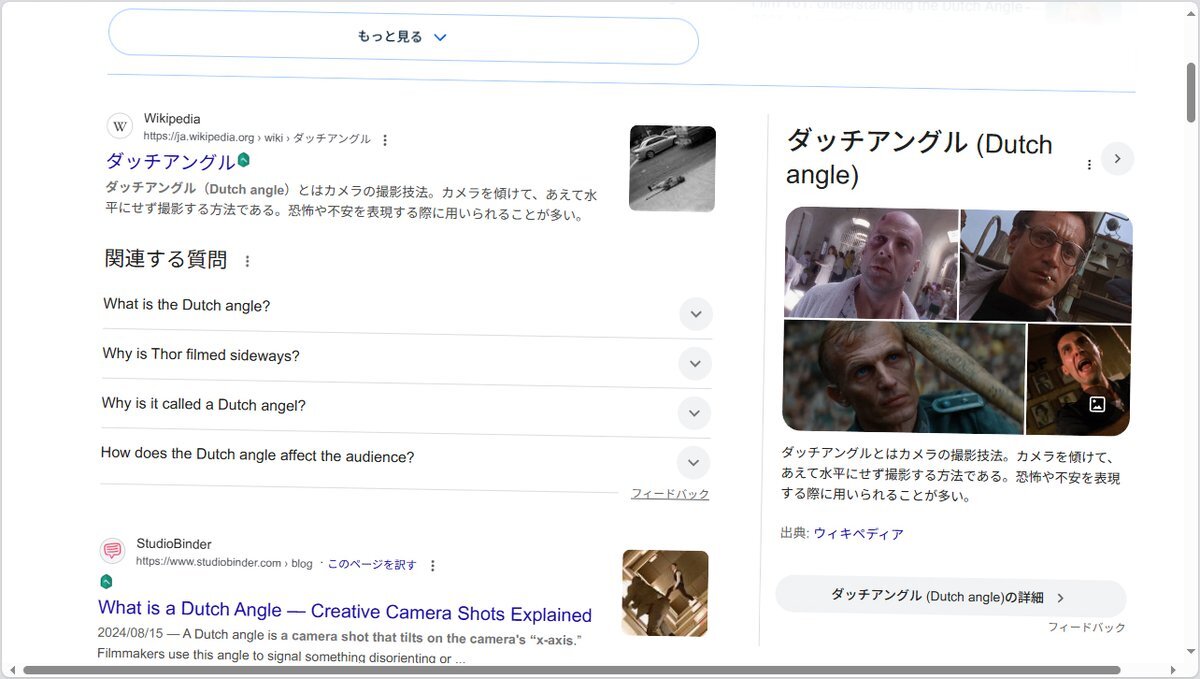Follow the ウィキペディア source link
Viewport: 1200px width, 679px height.
(858, 534)
